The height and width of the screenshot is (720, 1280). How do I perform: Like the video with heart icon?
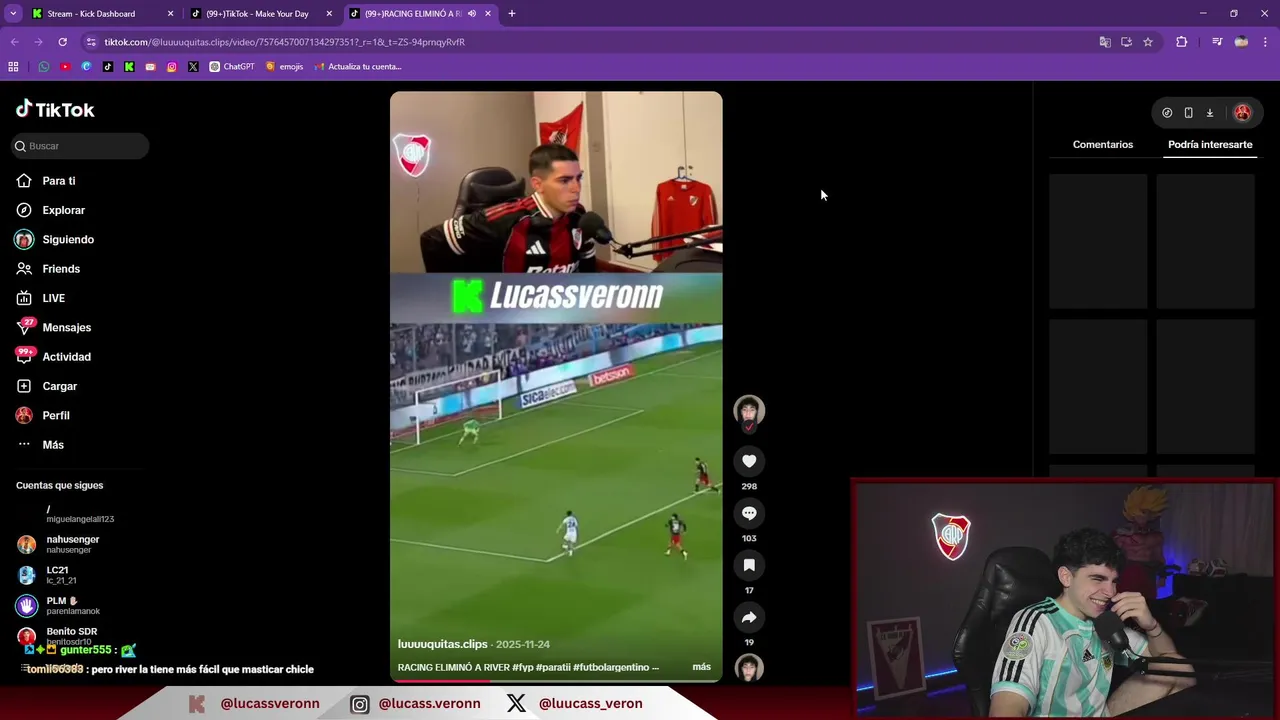point(749,461)
